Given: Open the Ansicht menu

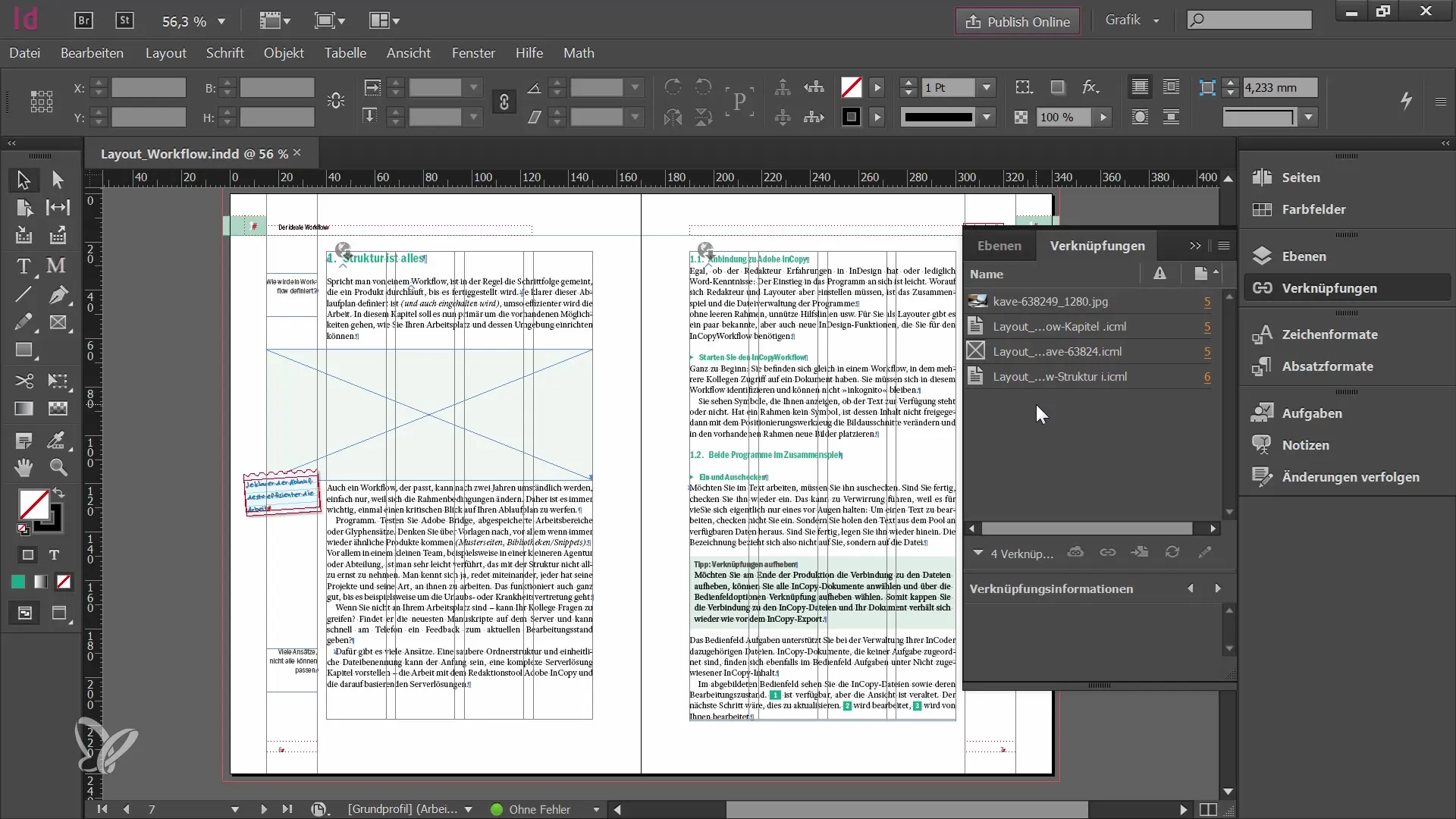Looking at the screenshot, I should click(409, 53).
